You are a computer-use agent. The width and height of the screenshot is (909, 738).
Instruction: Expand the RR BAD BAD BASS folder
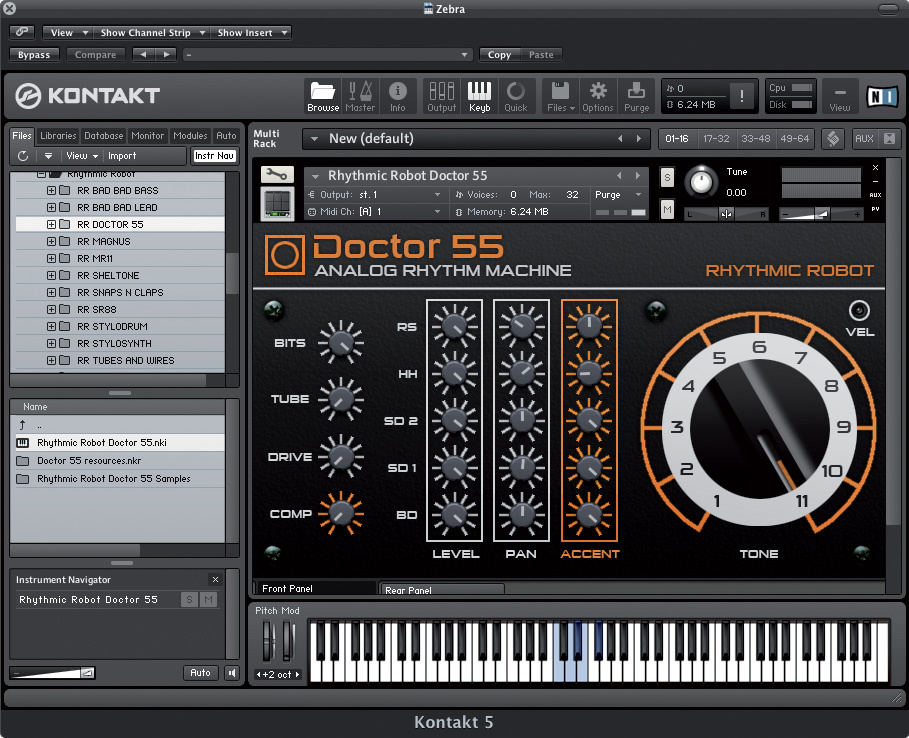tap(51, 190)
